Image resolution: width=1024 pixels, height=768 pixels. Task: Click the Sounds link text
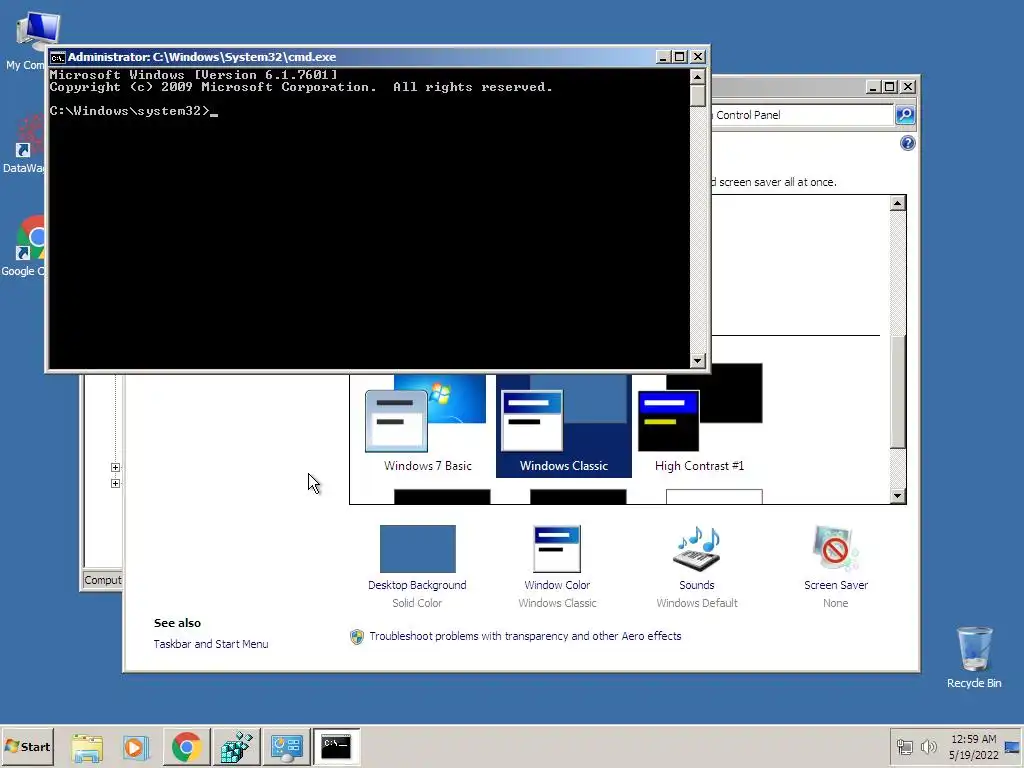[x=697, y=585]
